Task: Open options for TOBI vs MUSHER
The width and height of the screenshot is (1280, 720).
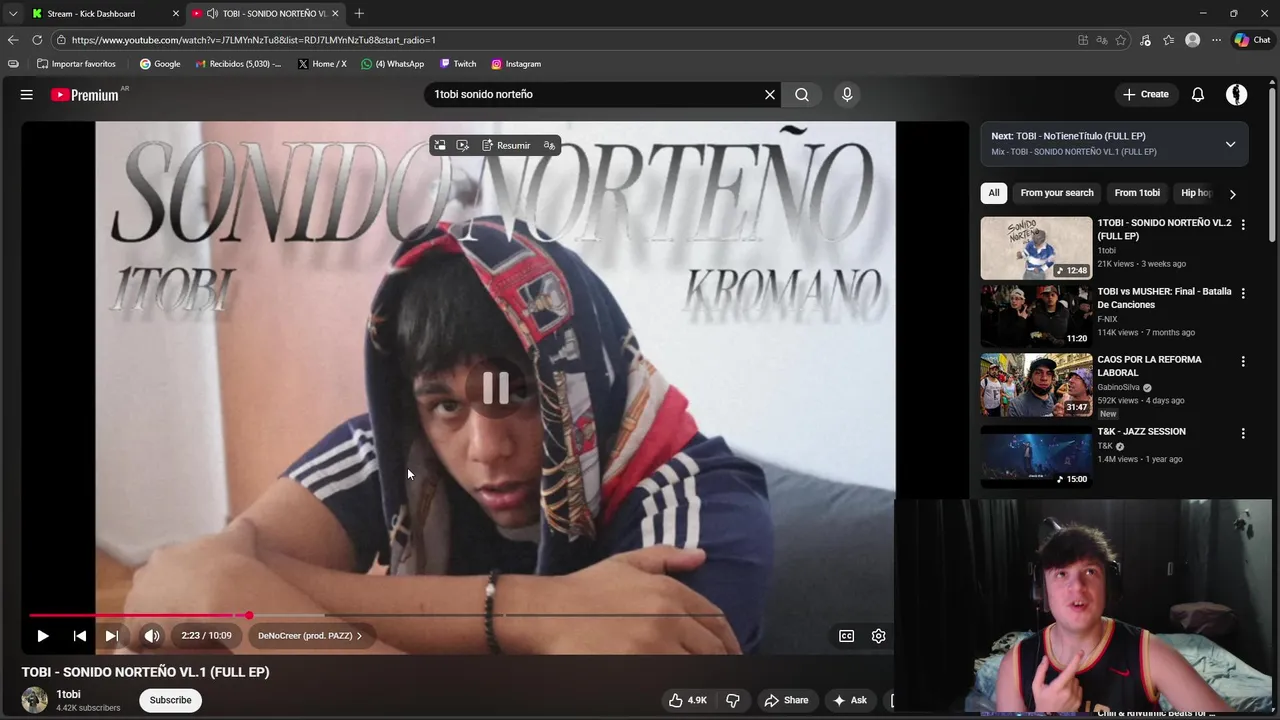Action: (x=1243, y=294)
